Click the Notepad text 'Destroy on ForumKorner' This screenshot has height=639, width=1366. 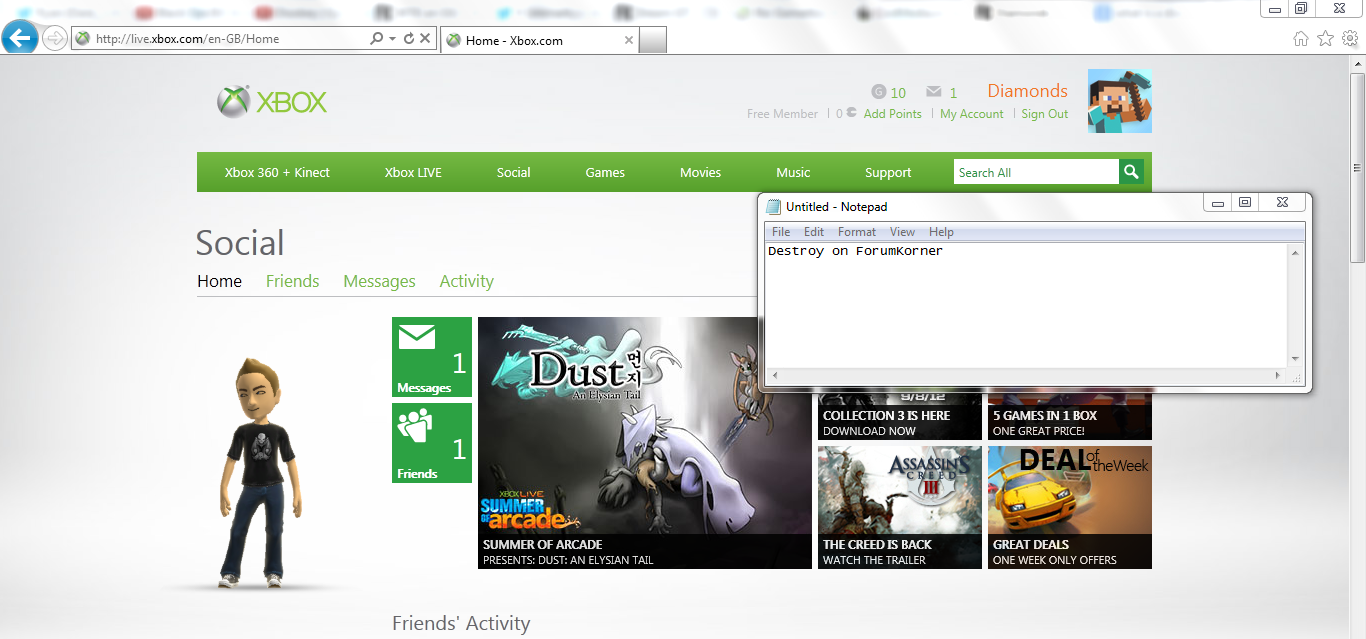click(855, 251)
